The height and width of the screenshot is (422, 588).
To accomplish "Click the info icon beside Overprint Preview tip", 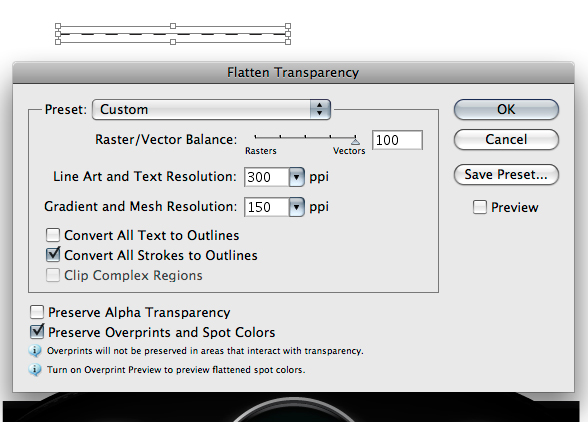I will [x=35, y=370].
